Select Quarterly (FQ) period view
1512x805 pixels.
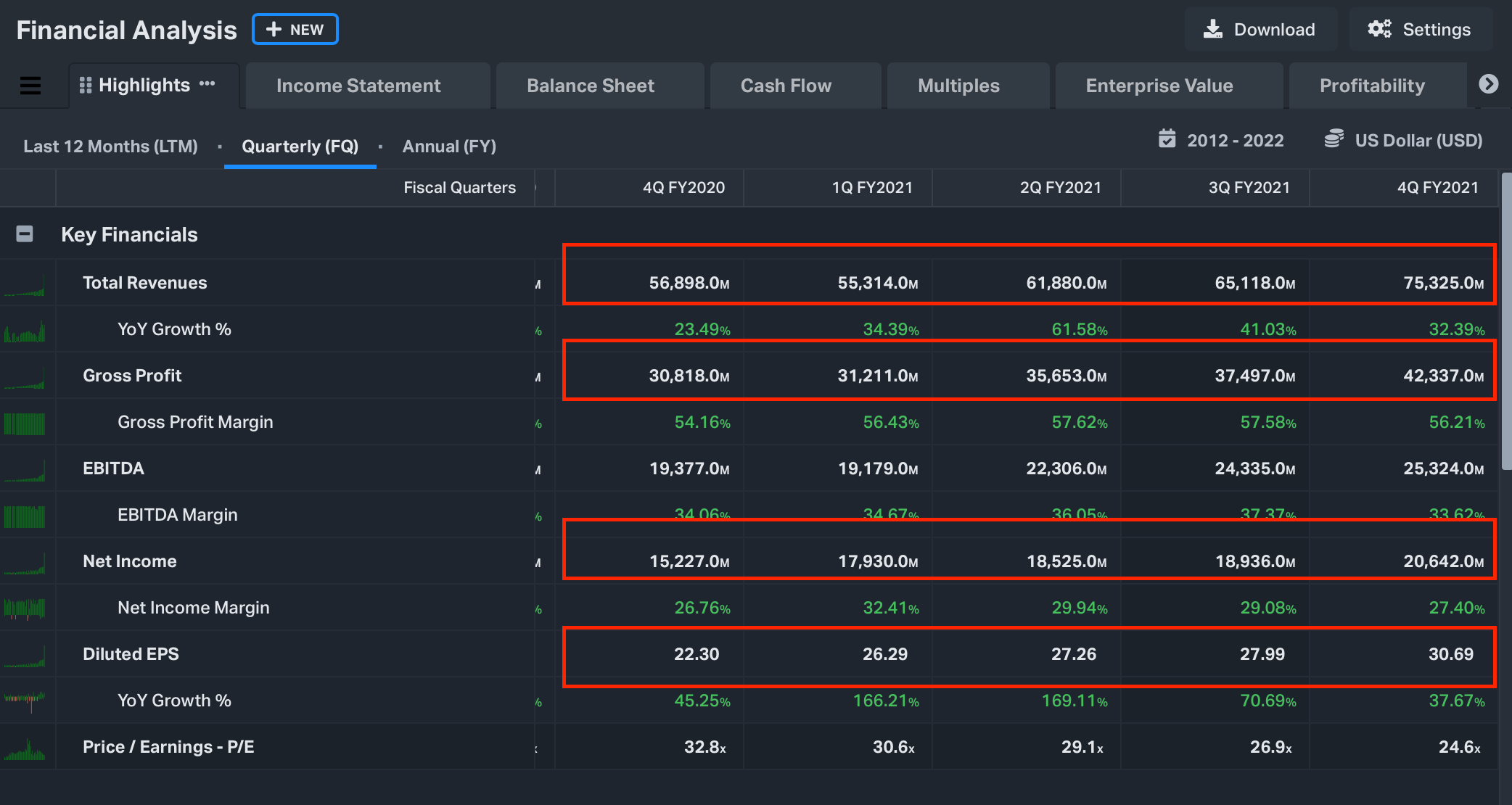pos(300,146)
